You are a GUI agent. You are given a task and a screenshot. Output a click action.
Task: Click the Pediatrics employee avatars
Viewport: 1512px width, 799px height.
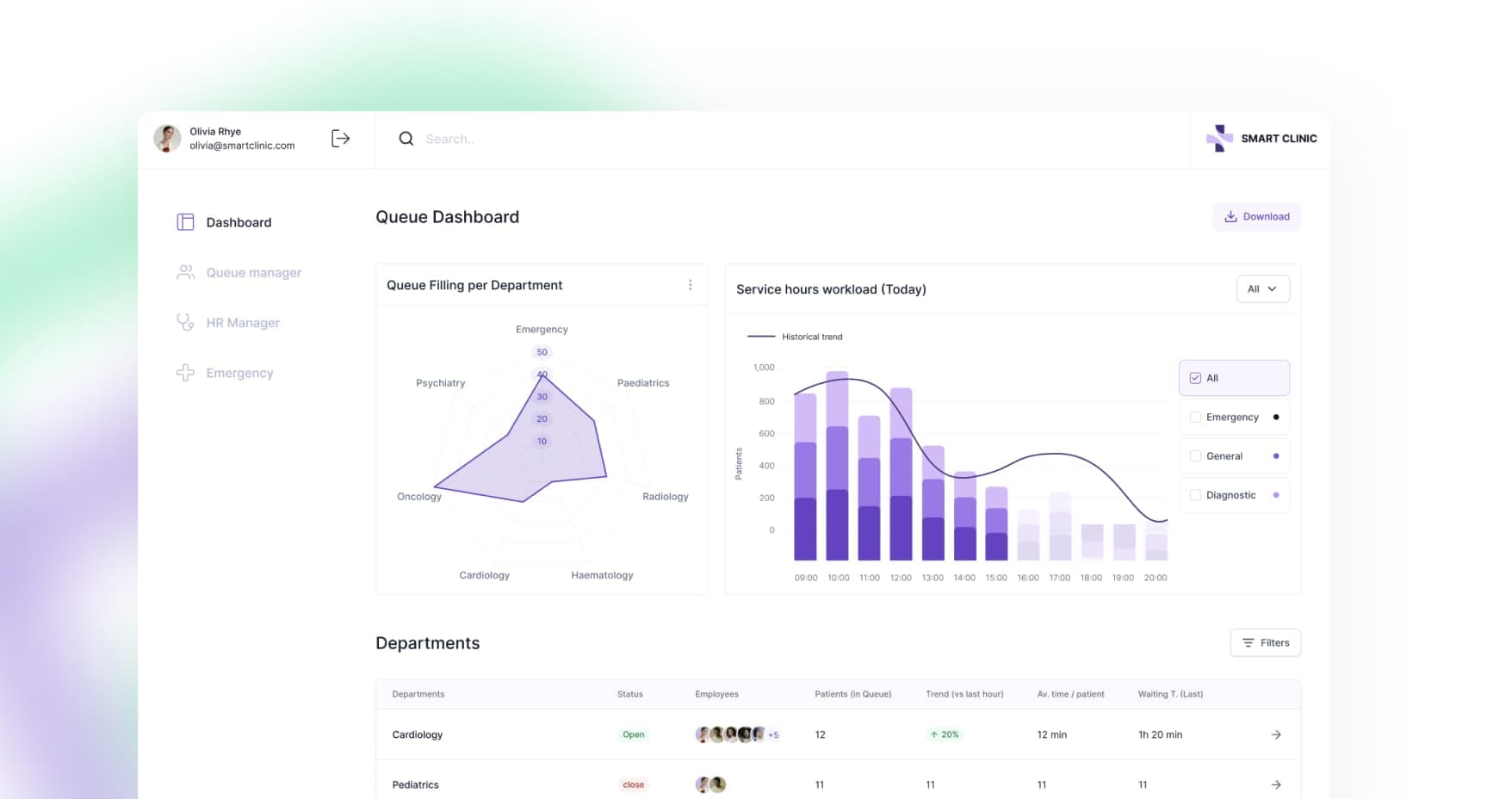(x=710, y=784)
